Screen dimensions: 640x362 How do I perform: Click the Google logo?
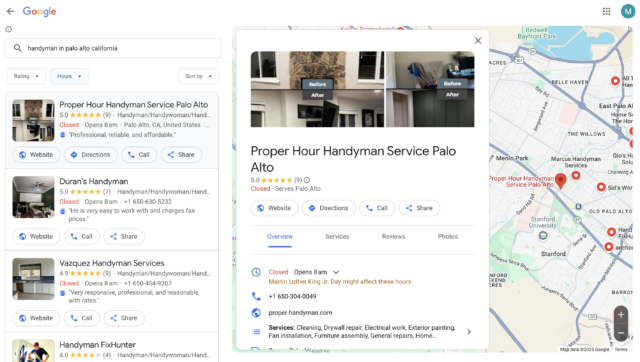click(40, 11)
